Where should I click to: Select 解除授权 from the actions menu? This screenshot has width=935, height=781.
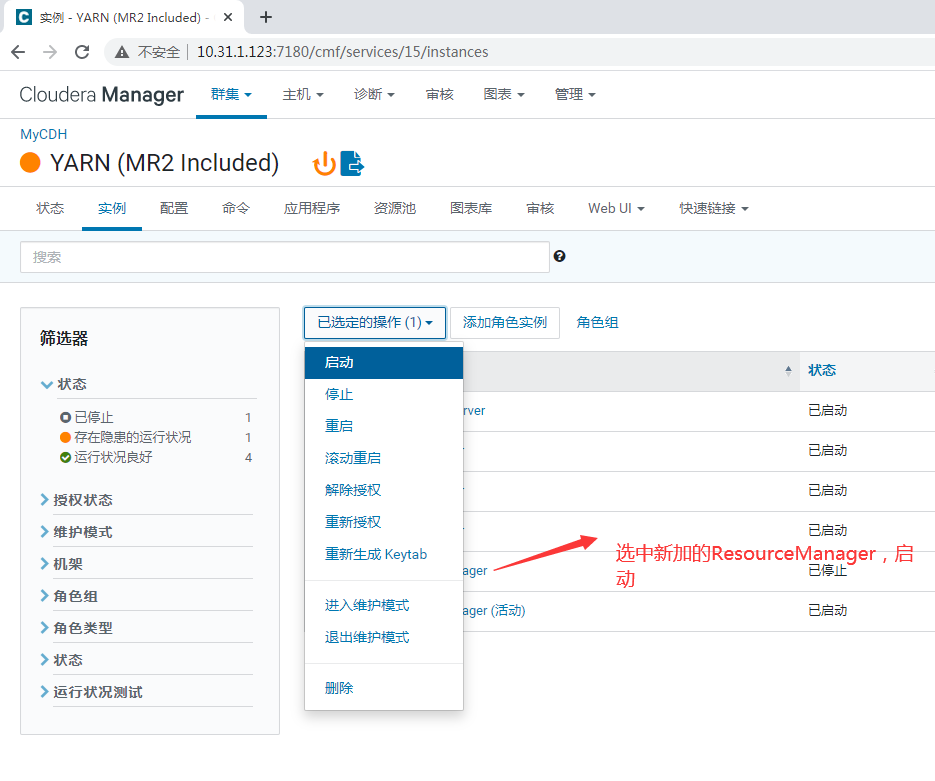pyautogui.click(x=384, y=490)
